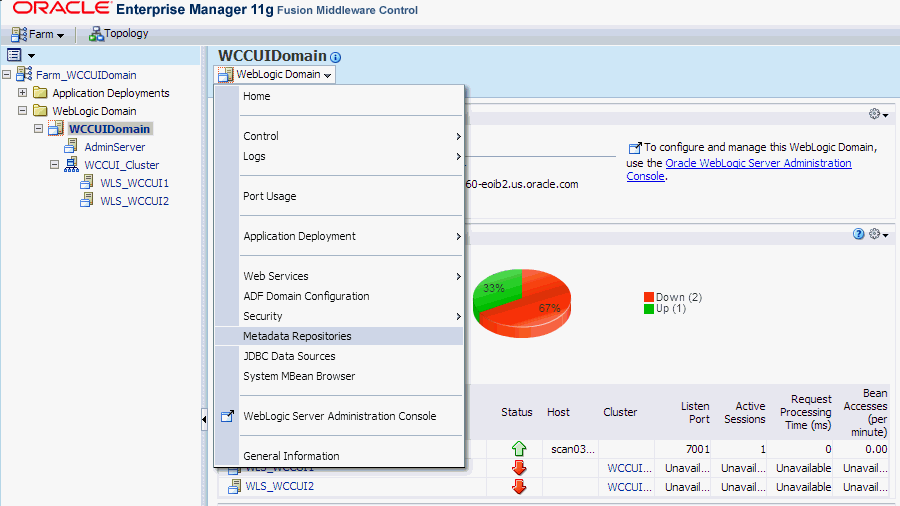Click the external link icon in menu

click(227, 416)
